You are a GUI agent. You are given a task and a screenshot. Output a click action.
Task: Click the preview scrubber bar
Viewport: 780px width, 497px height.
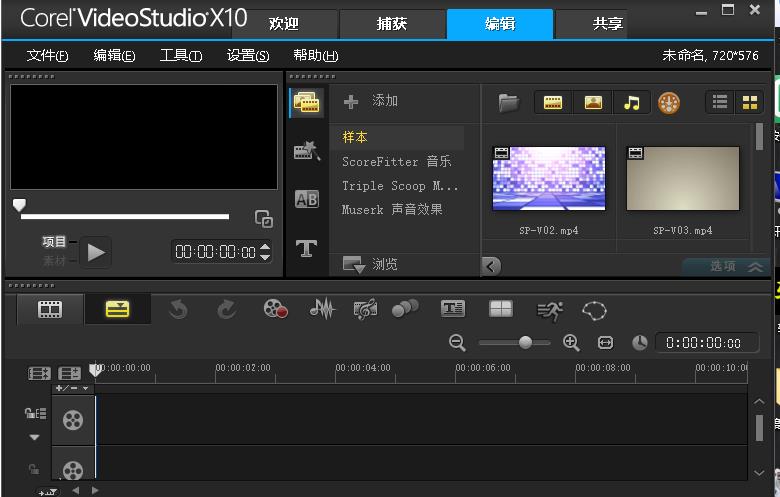click(125, 216)
